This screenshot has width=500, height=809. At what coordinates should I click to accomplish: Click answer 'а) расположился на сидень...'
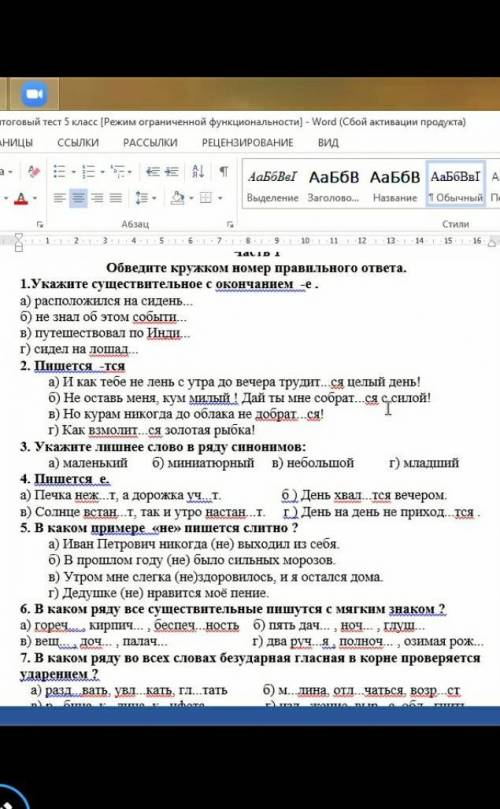pos(107,301)
